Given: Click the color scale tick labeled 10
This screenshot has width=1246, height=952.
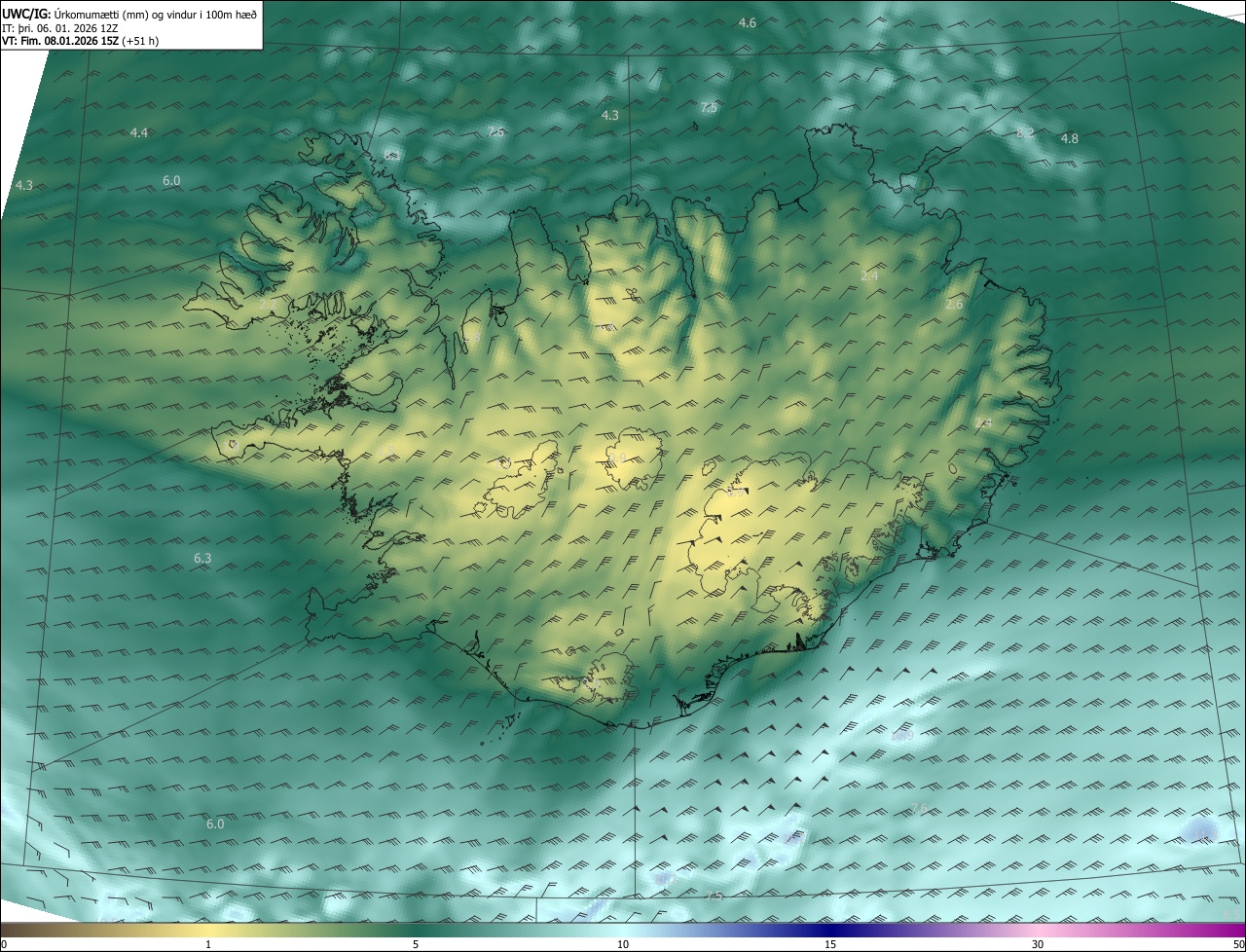Looking at the screenshot, I should (623, 944).
